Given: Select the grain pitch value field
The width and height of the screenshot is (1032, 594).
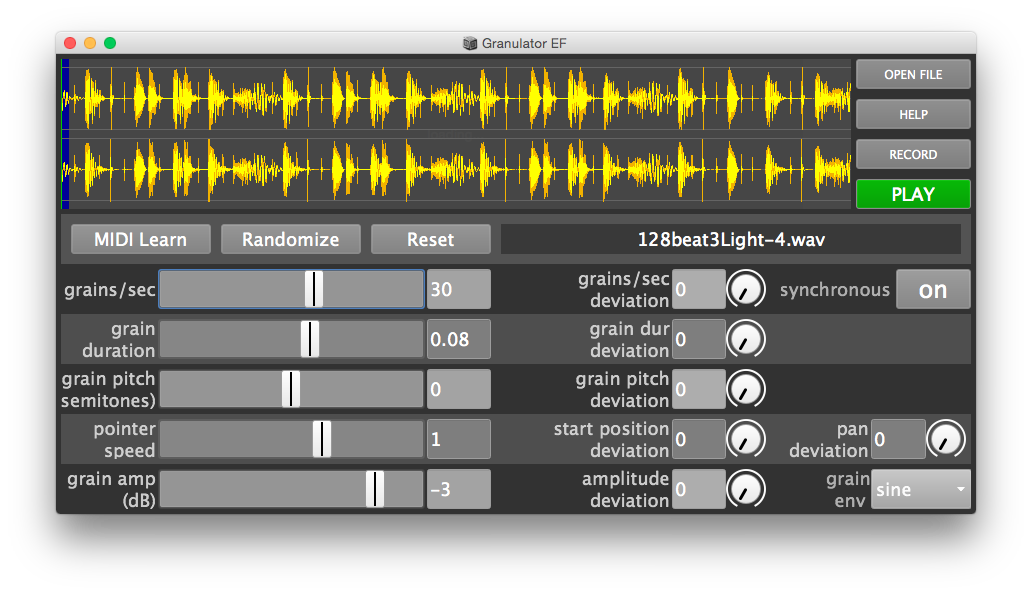Looking at the screenshot, I should (x=459, y=389).
